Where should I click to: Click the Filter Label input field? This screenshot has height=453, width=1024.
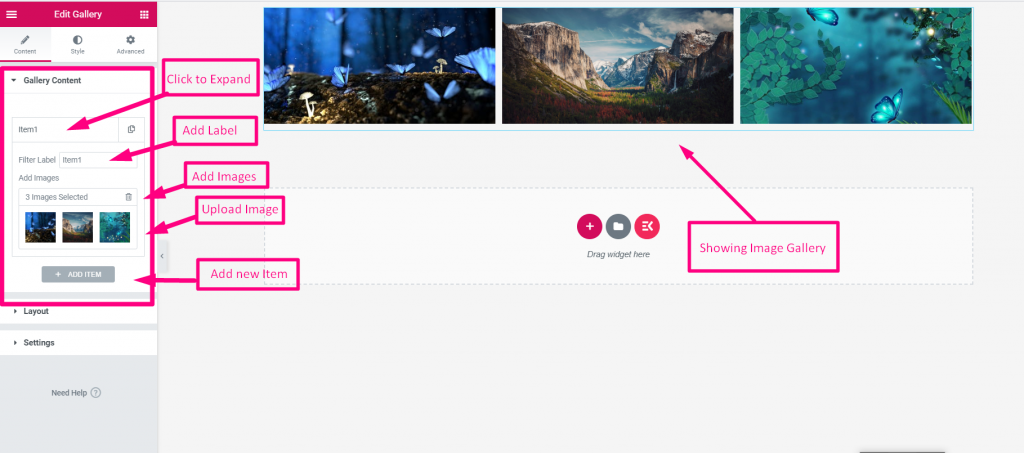[98, 160]
